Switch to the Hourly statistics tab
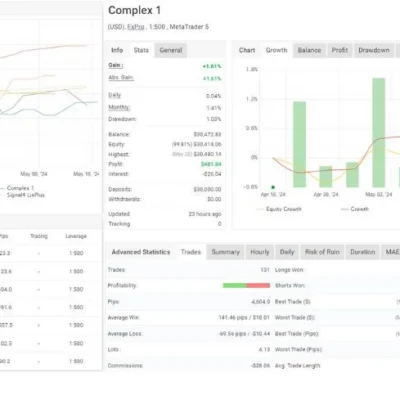Image resolution: width=400 pixels, height=400 pixels. coord(260,252)
